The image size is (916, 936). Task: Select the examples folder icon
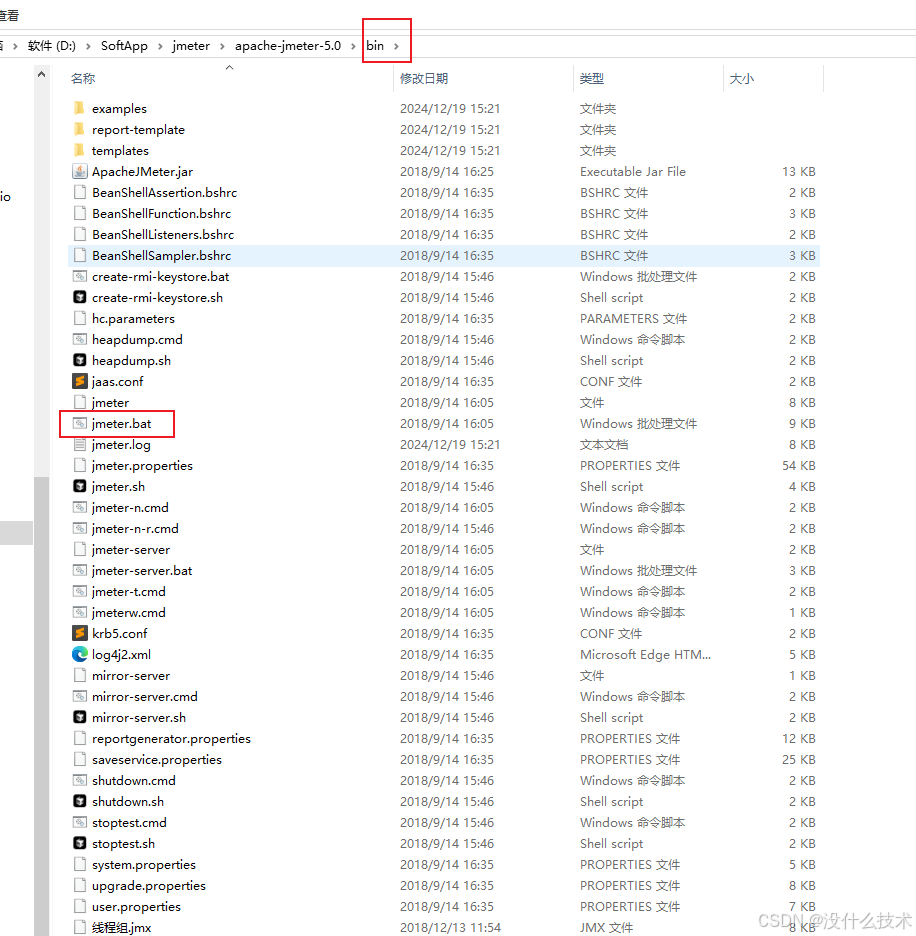[79, 108]
